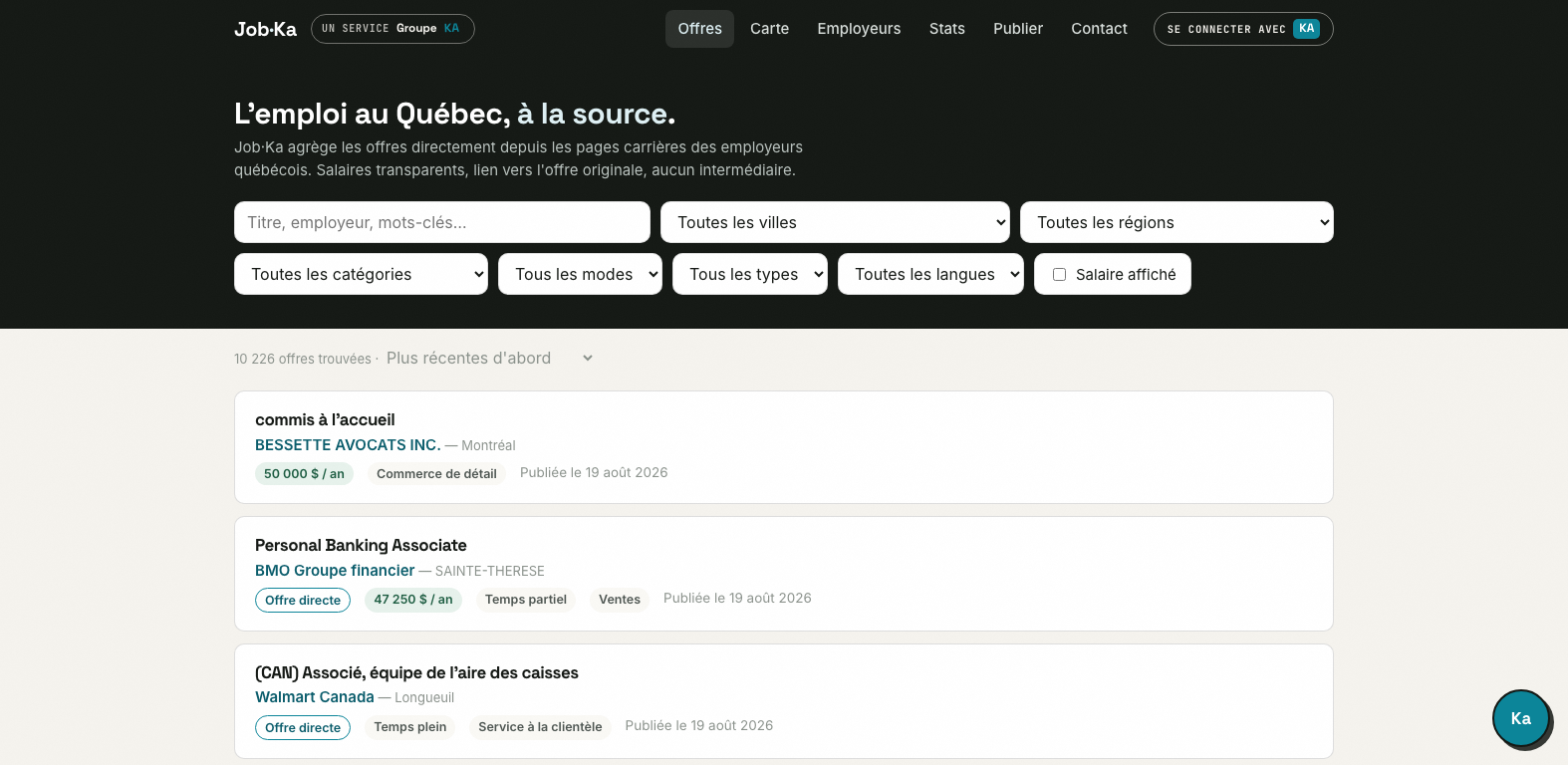Open the Personal Banking Associate job offer

[x=361, y=545]
